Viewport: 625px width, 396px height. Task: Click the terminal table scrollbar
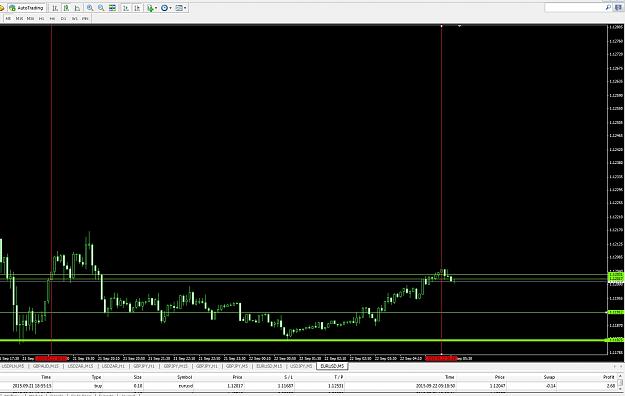coord(621,383)
